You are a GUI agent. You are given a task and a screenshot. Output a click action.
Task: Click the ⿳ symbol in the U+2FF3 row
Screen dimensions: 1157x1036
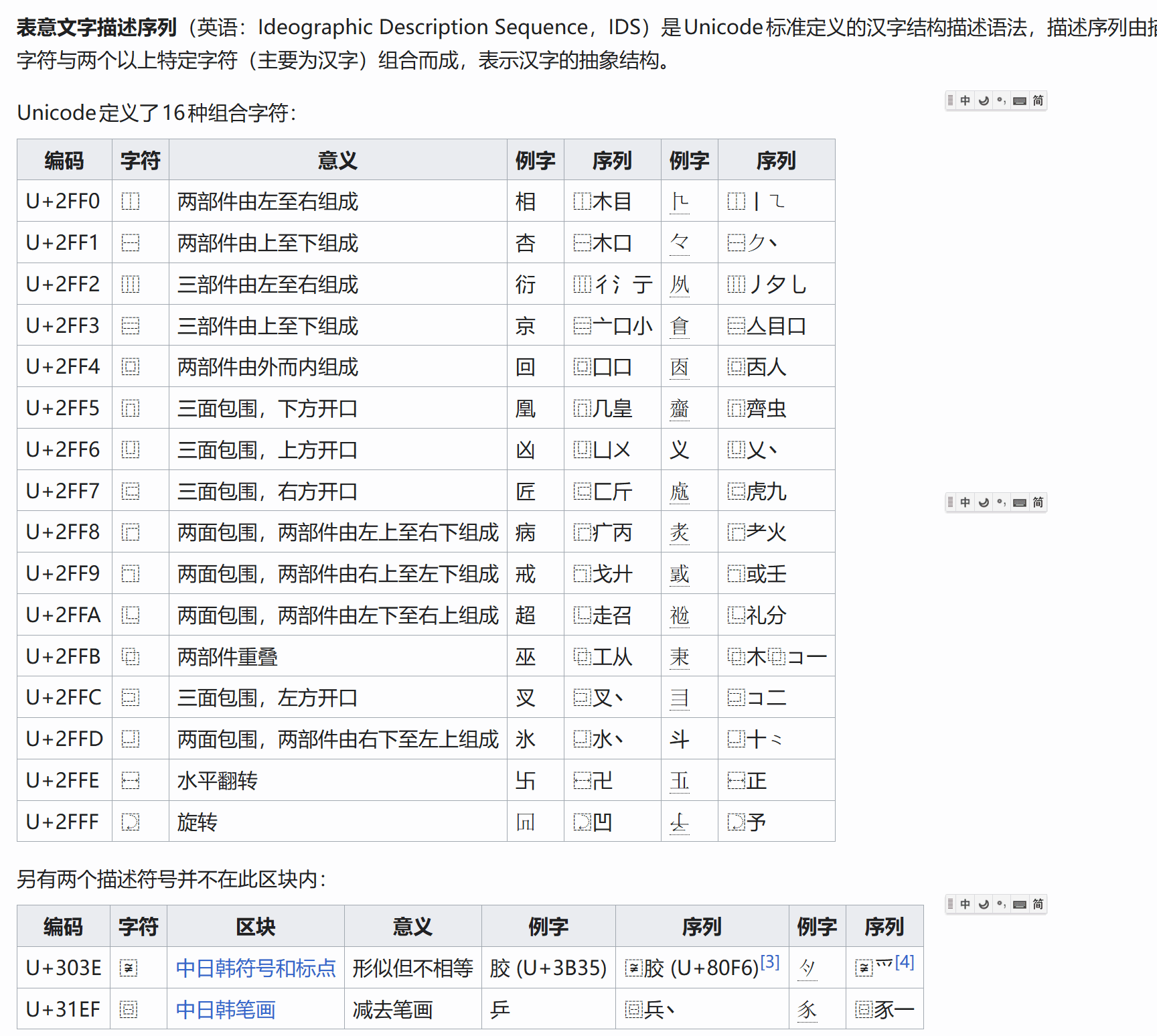point(131,325)
